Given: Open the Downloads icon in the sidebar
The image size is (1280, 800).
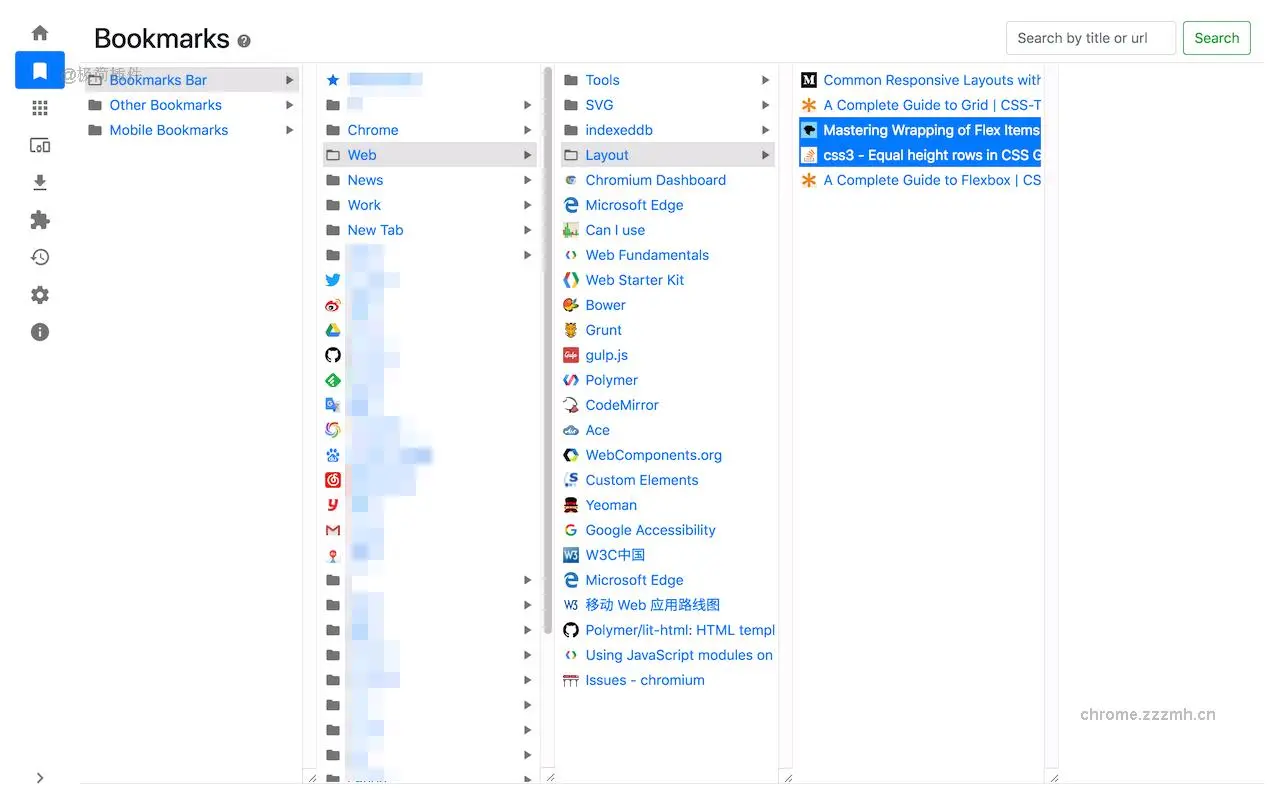Looking at the screenshot, I should (39, 182).
